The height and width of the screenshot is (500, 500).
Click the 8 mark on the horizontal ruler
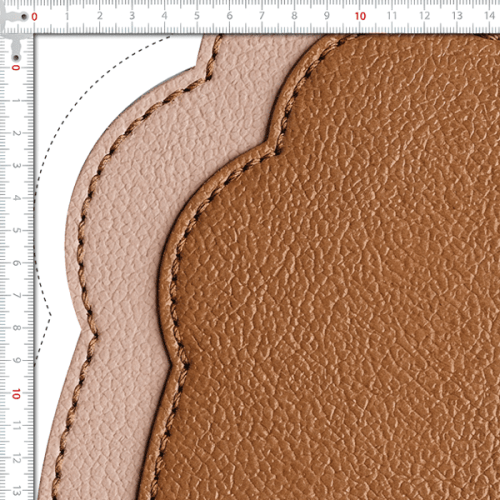(x=294, y=16)
